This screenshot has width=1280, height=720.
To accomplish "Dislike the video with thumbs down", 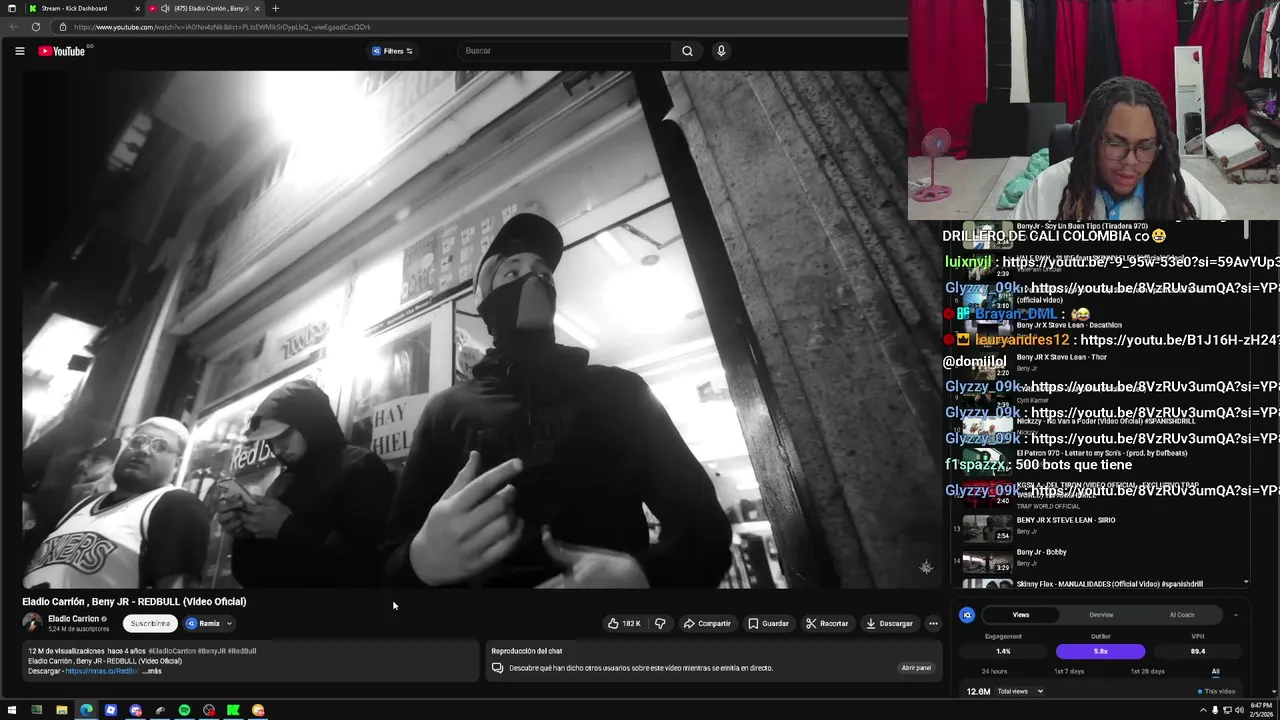I will pos(660,623).
